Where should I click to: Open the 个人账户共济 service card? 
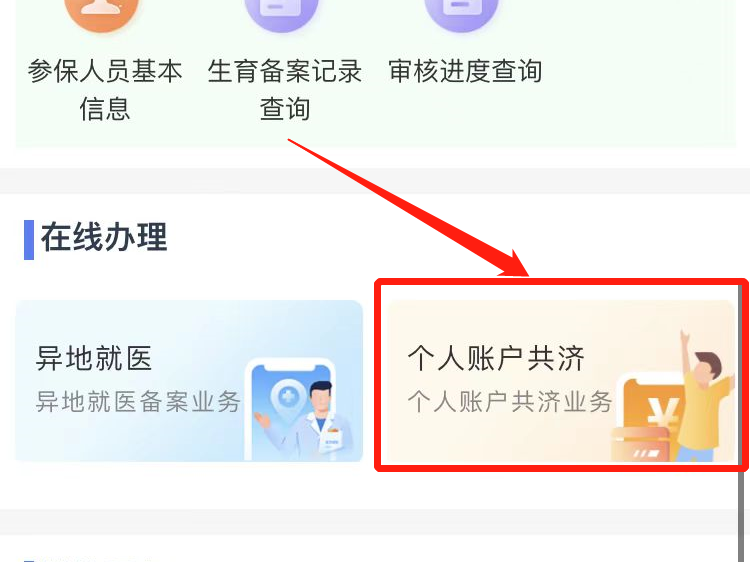561,381
